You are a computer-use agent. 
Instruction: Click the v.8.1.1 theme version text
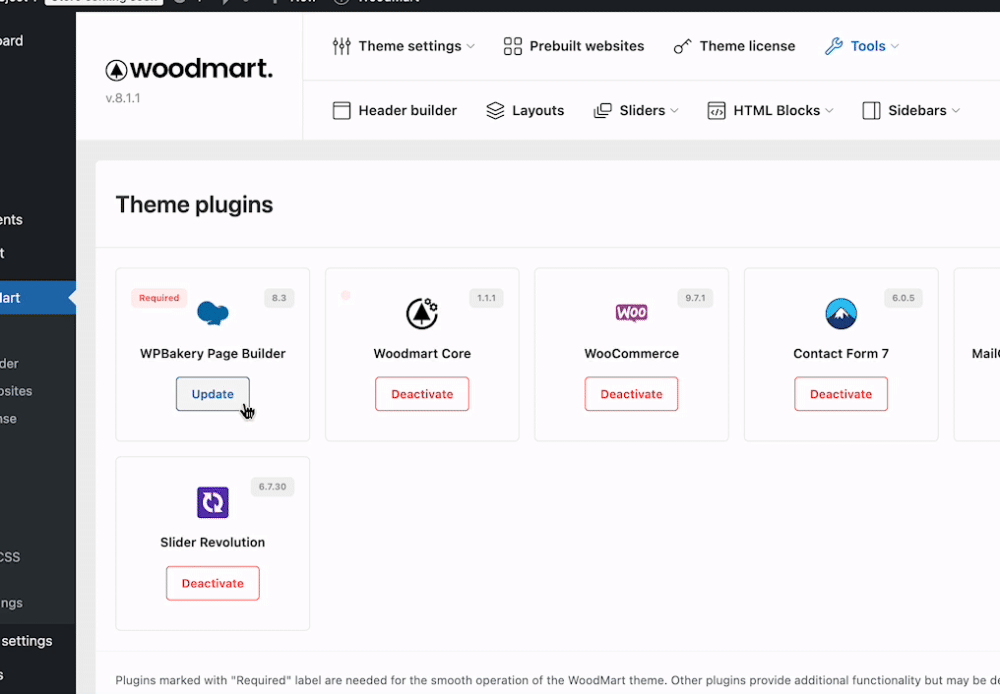pos(123,98)
